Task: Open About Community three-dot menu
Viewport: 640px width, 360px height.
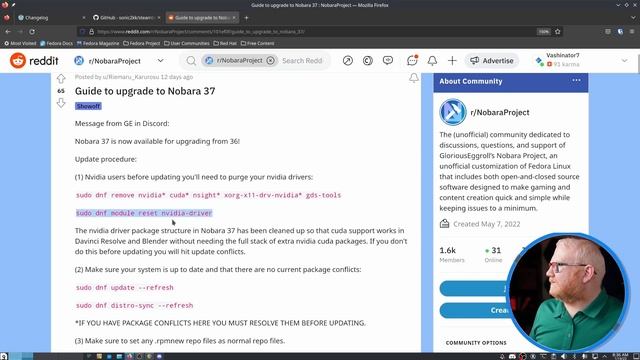Action: pyautogui.click(x=576, y=80)
